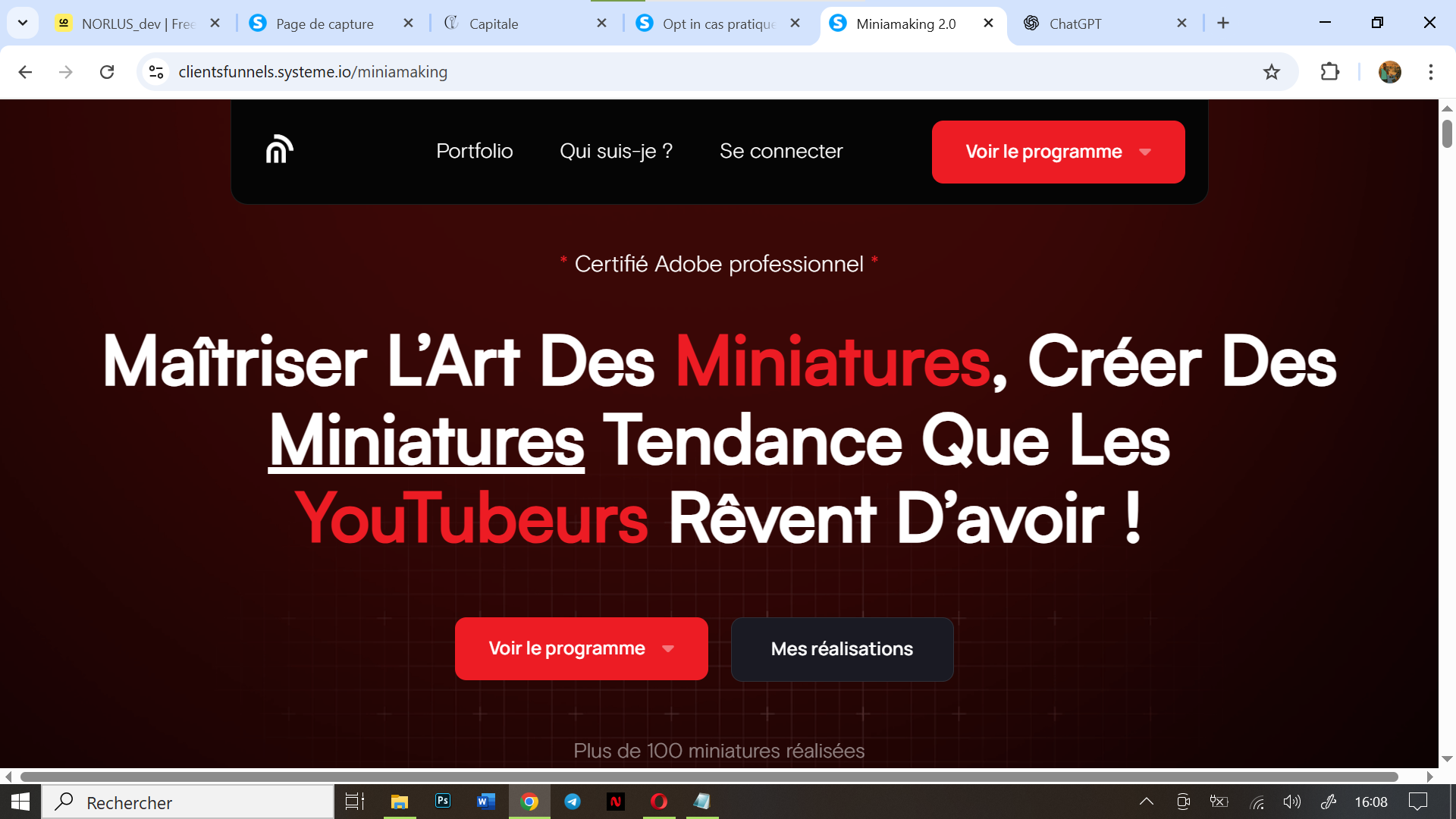
Task: Open the Portfolio nav link
Action: pyautogui.click(x=474, y=151)
